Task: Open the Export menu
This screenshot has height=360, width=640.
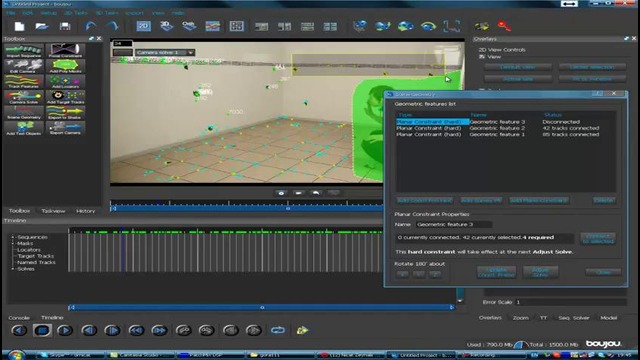Action: pyautogui.click(x=134, y=13)
